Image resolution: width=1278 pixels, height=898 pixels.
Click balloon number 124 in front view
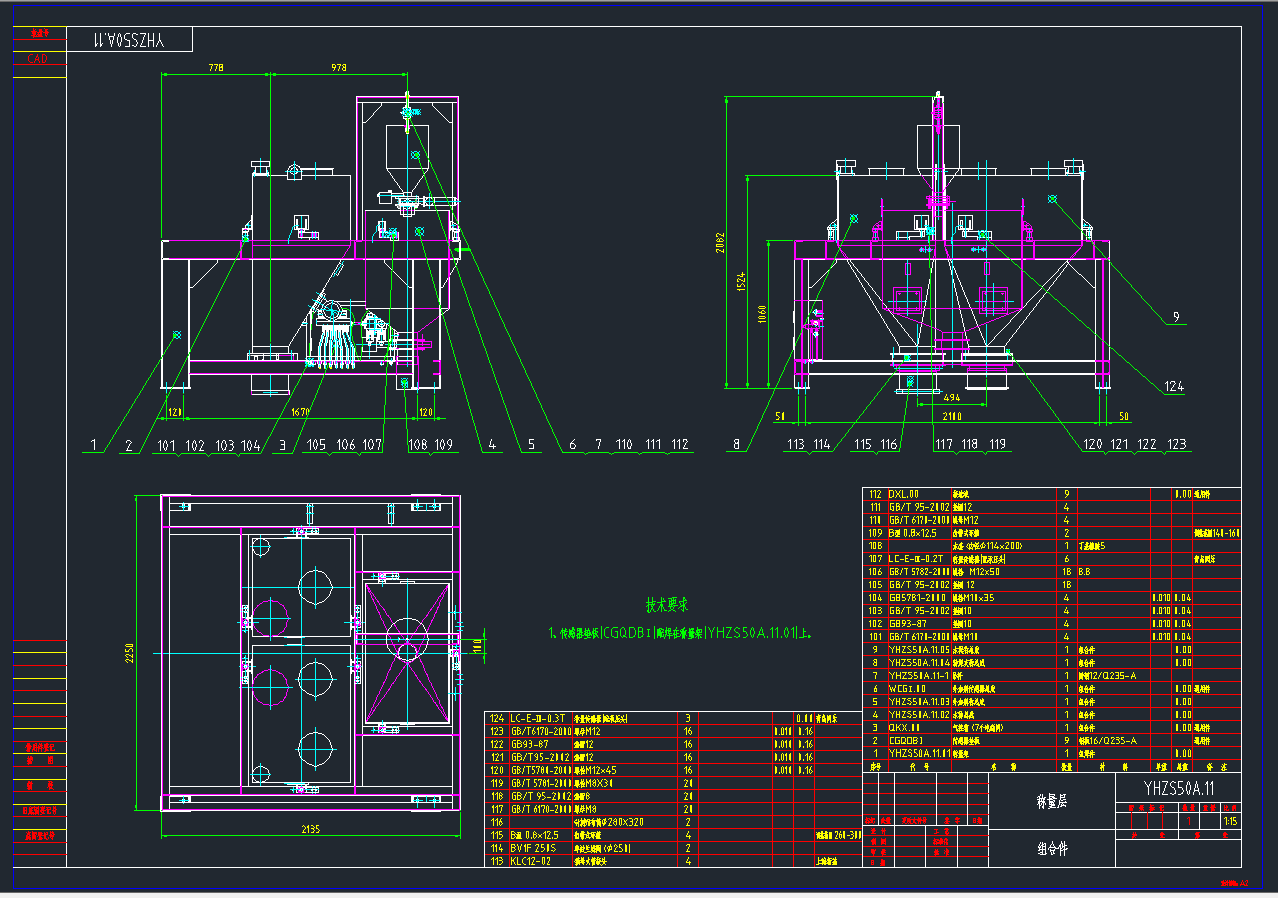pyautogui.click(x=1174, y=386)
